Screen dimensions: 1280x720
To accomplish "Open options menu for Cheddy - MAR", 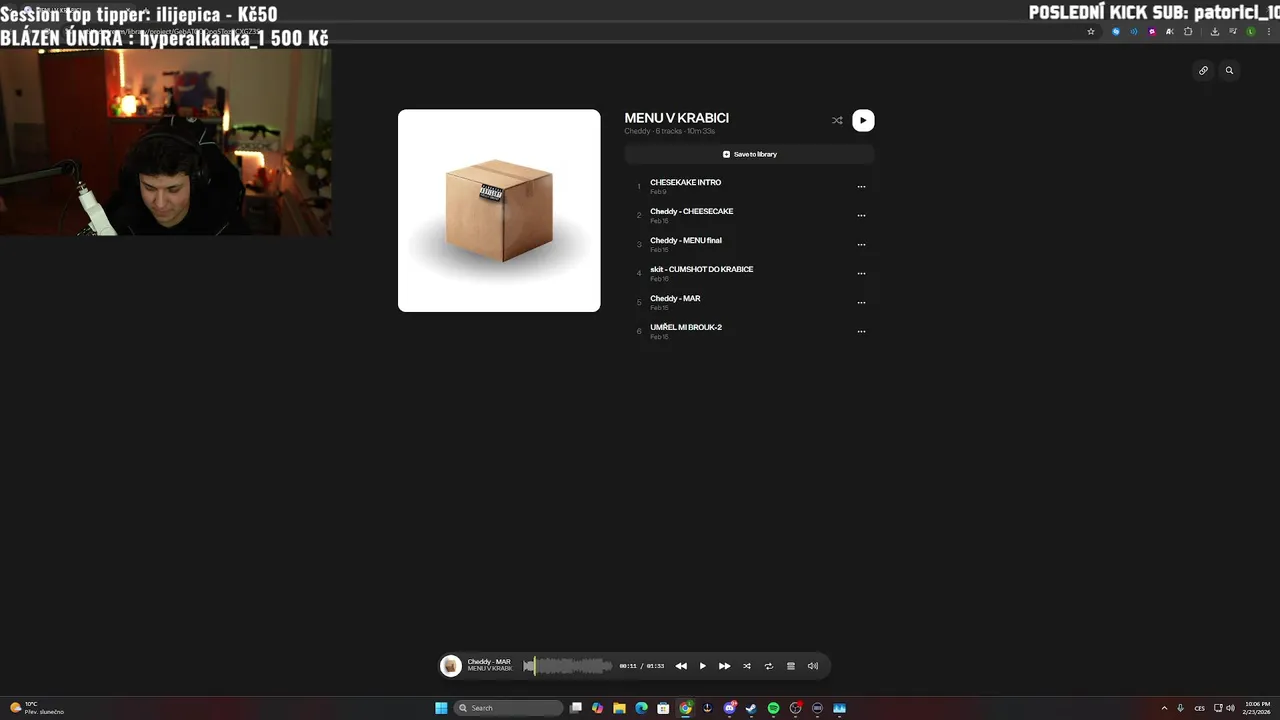I will click(861, 303).
